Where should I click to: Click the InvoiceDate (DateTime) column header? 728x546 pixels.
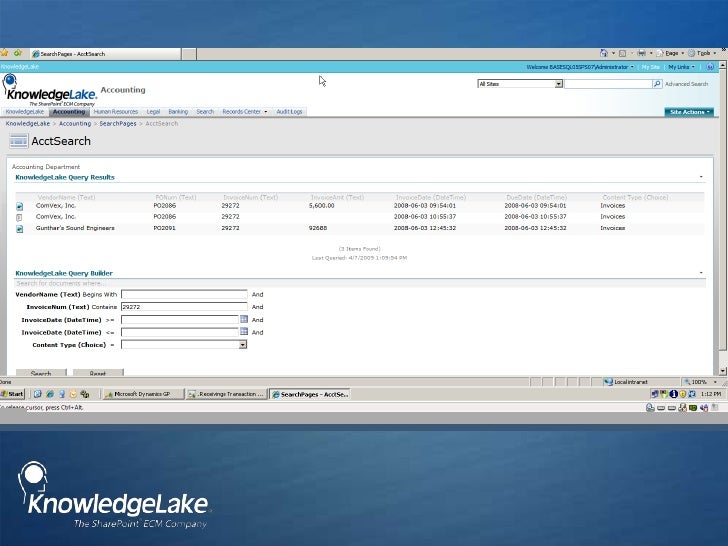pyautogui.click(x=431, y=197)
